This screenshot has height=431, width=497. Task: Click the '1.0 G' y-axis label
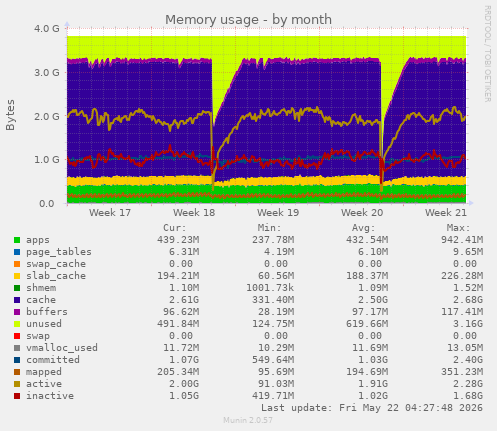click(47, 160)
